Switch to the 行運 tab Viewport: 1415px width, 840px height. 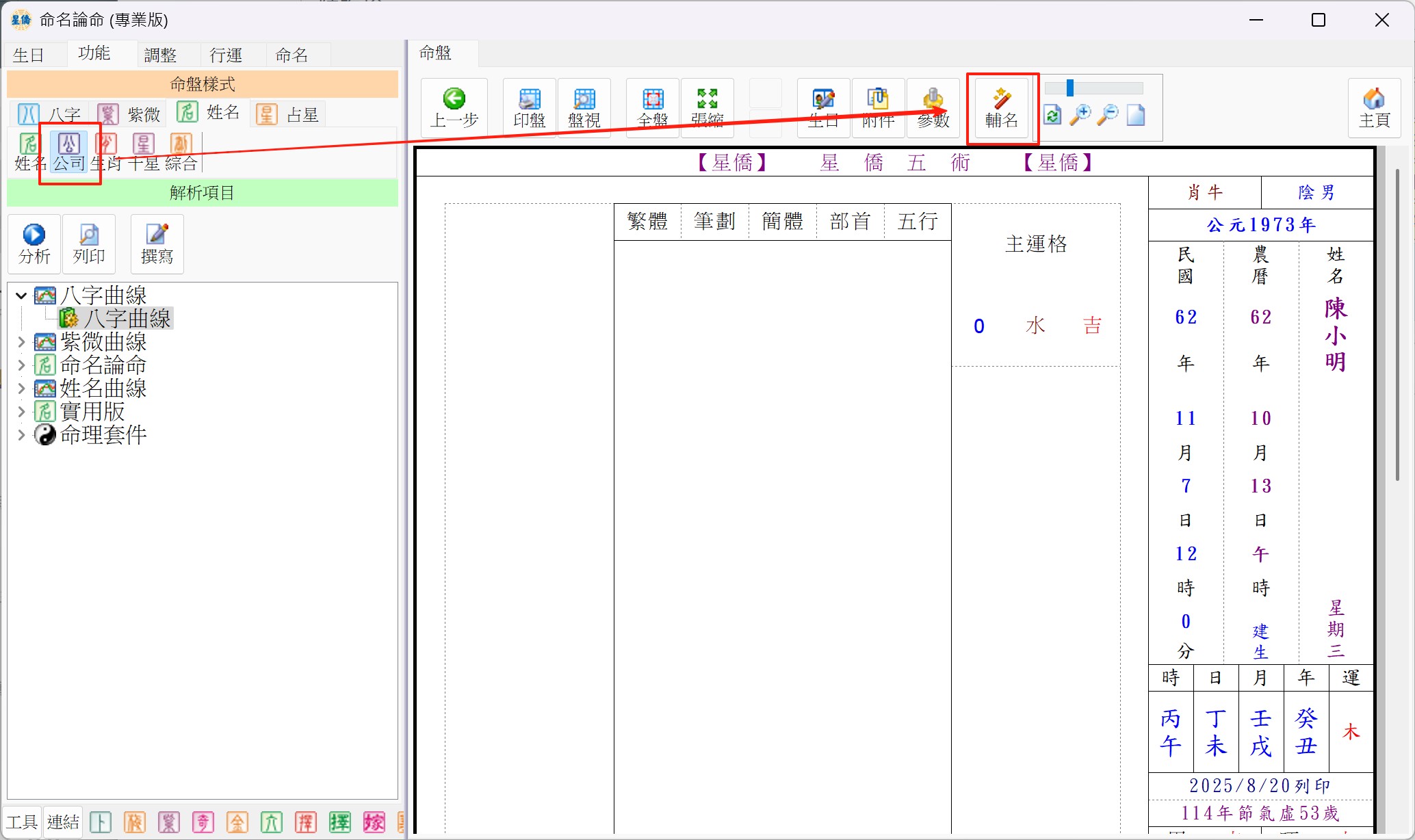click(226, 55)
